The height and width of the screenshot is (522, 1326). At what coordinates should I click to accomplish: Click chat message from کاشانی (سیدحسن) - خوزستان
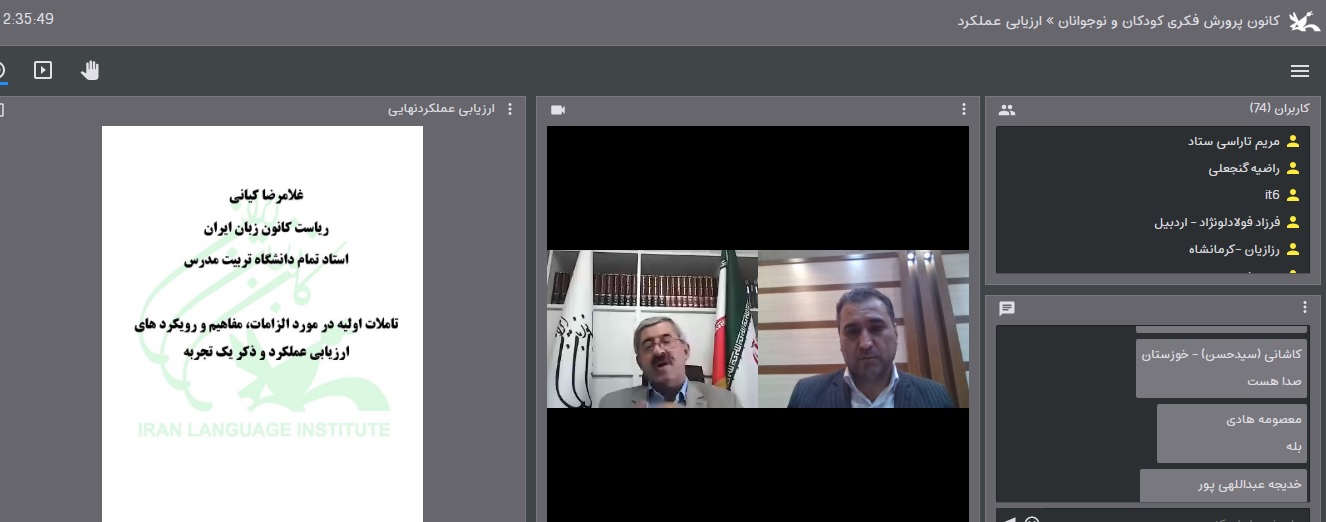click(x=1221, y=367)
